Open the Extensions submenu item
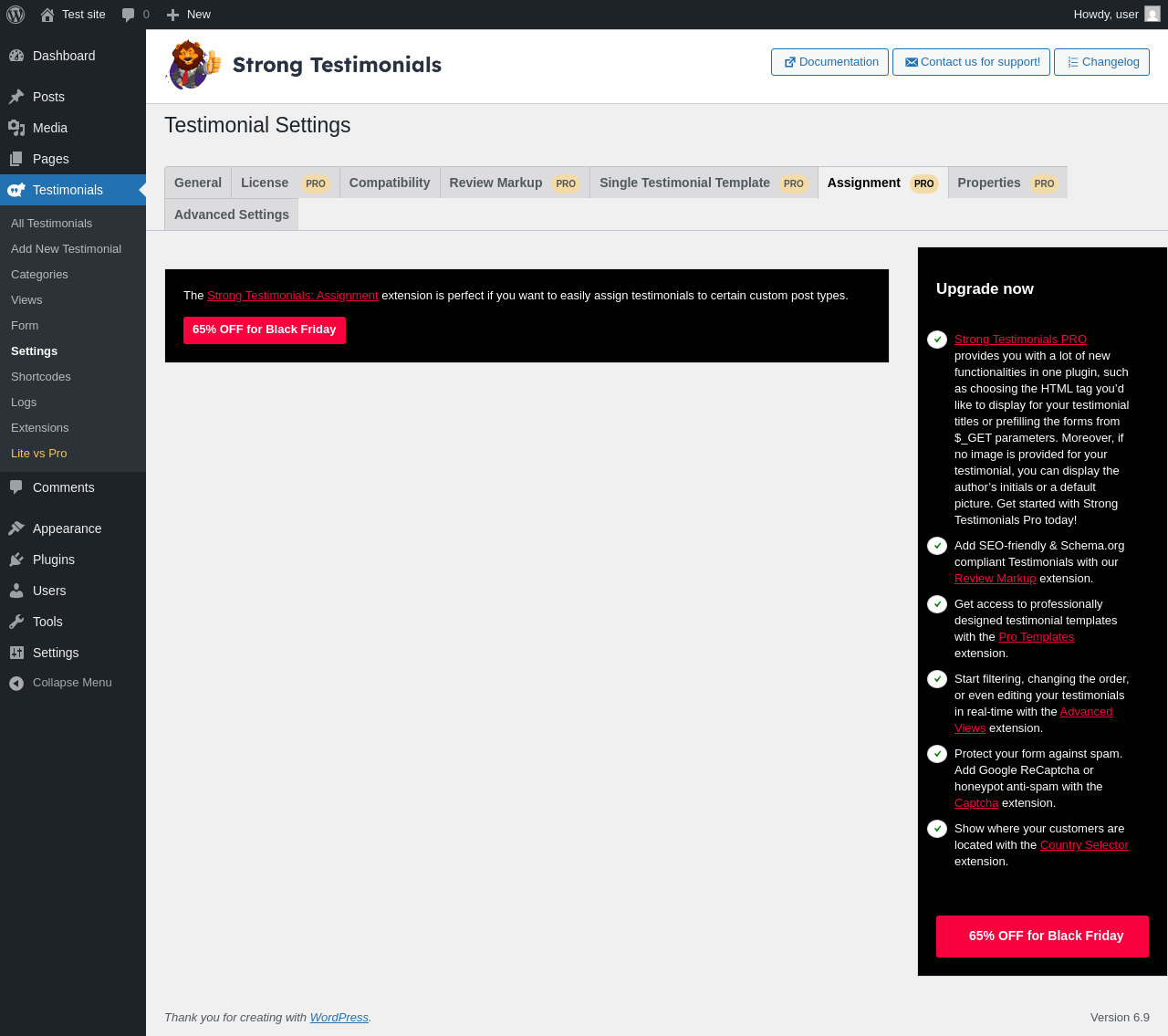The width and height of the screenshot is (1168, 1036). point(40,428)
